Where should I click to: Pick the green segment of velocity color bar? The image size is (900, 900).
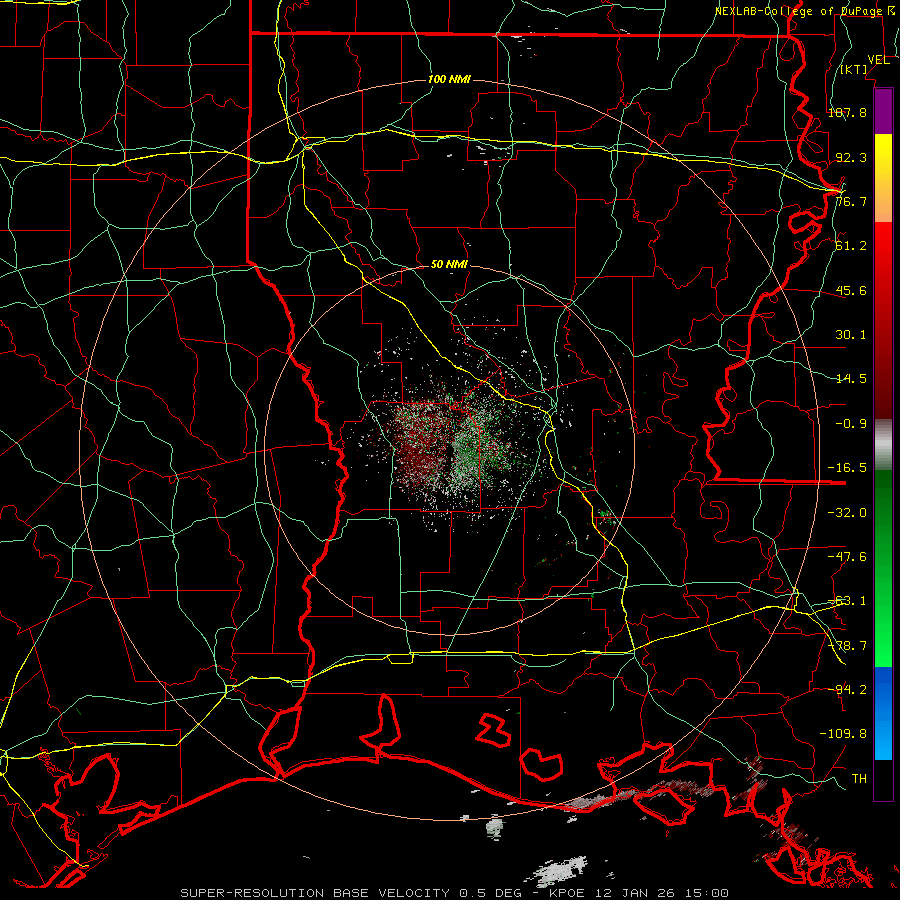click(x=883, y=568)
